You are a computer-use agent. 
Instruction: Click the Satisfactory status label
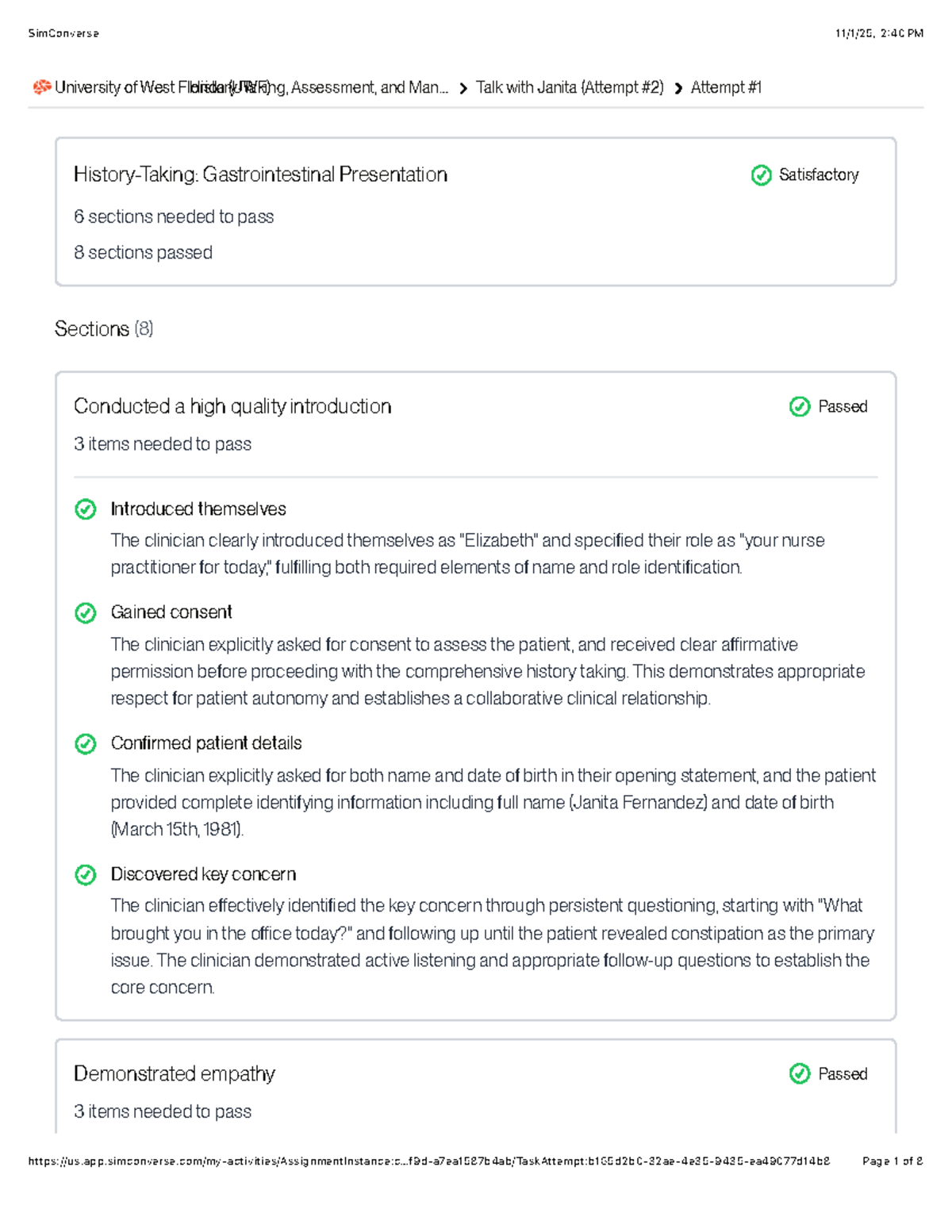click(819, 175)
